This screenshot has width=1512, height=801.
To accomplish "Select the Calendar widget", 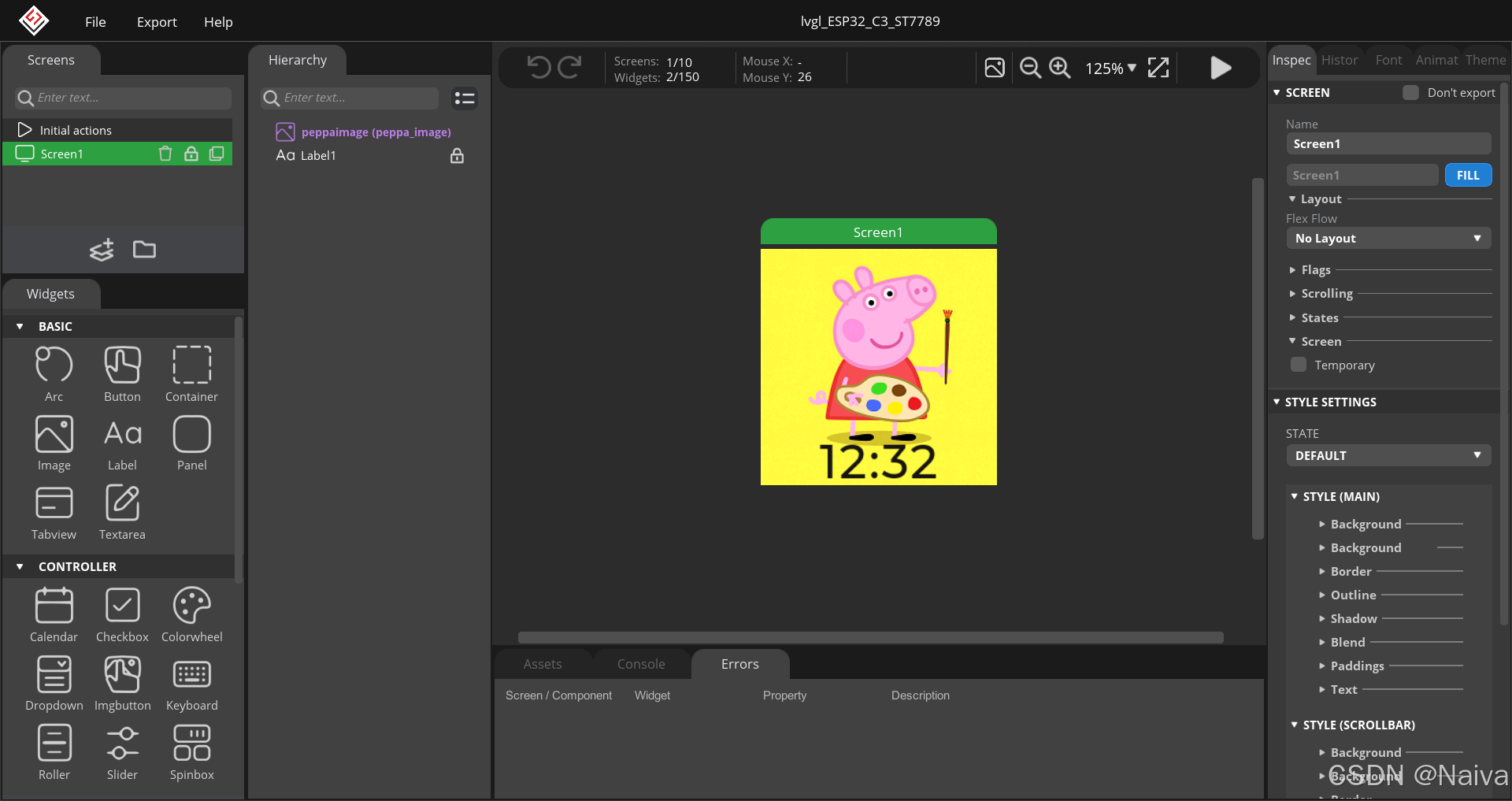I will pyautogui.click(x=54, y=614).
